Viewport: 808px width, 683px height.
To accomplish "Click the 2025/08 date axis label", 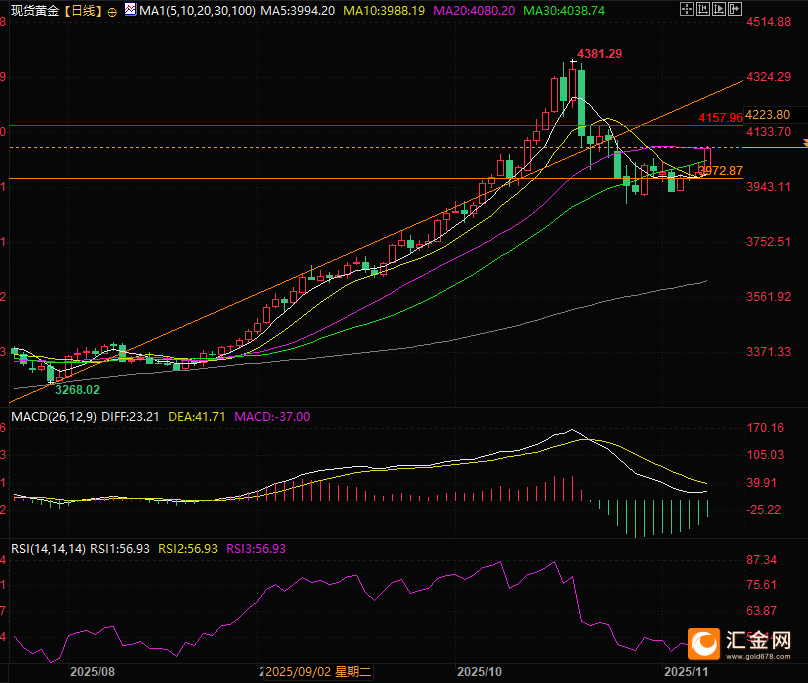I will pyautogui.click(x=92, y=672).
